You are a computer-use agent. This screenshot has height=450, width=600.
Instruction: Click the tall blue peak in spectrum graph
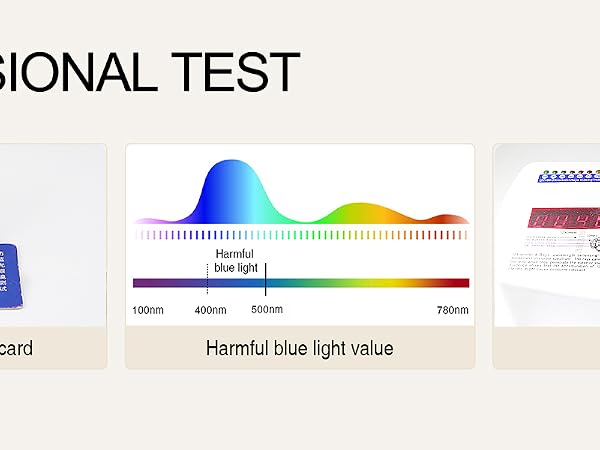click(233, 191)
